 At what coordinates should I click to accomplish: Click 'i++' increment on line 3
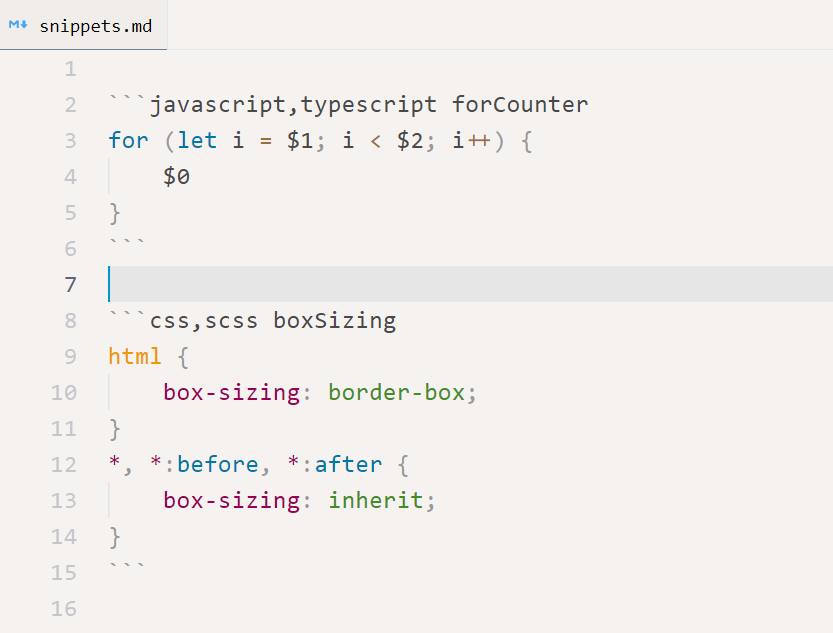point(472,141)
